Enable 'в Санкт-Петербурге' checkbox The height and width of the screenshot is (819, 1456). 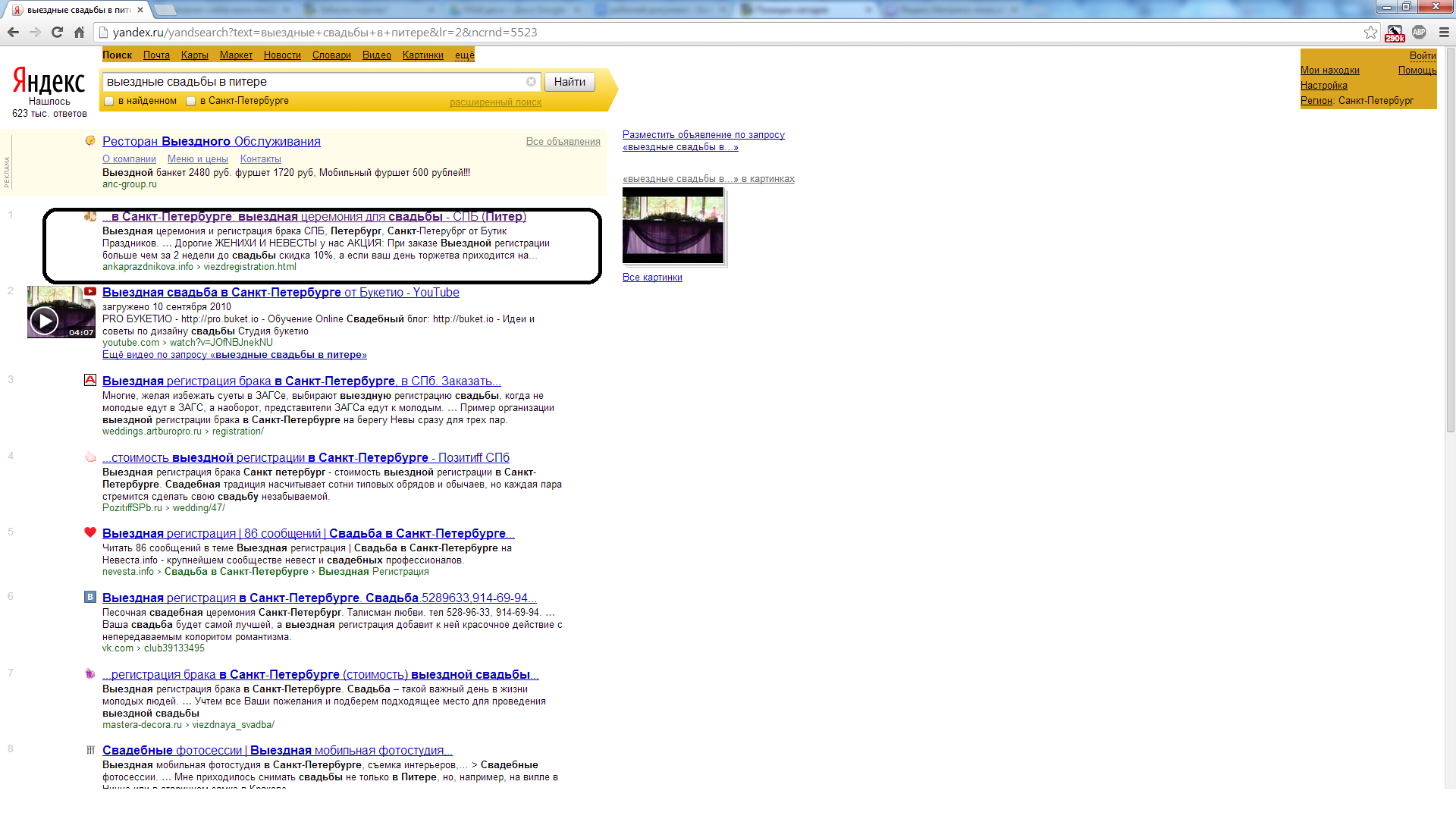[191, 101]
